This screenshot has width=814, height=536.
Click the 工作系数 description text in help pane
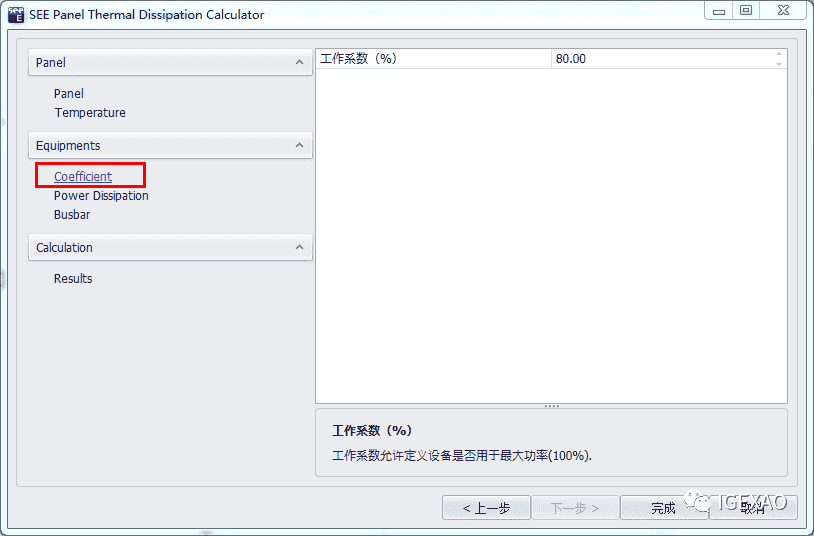point(462,456)
